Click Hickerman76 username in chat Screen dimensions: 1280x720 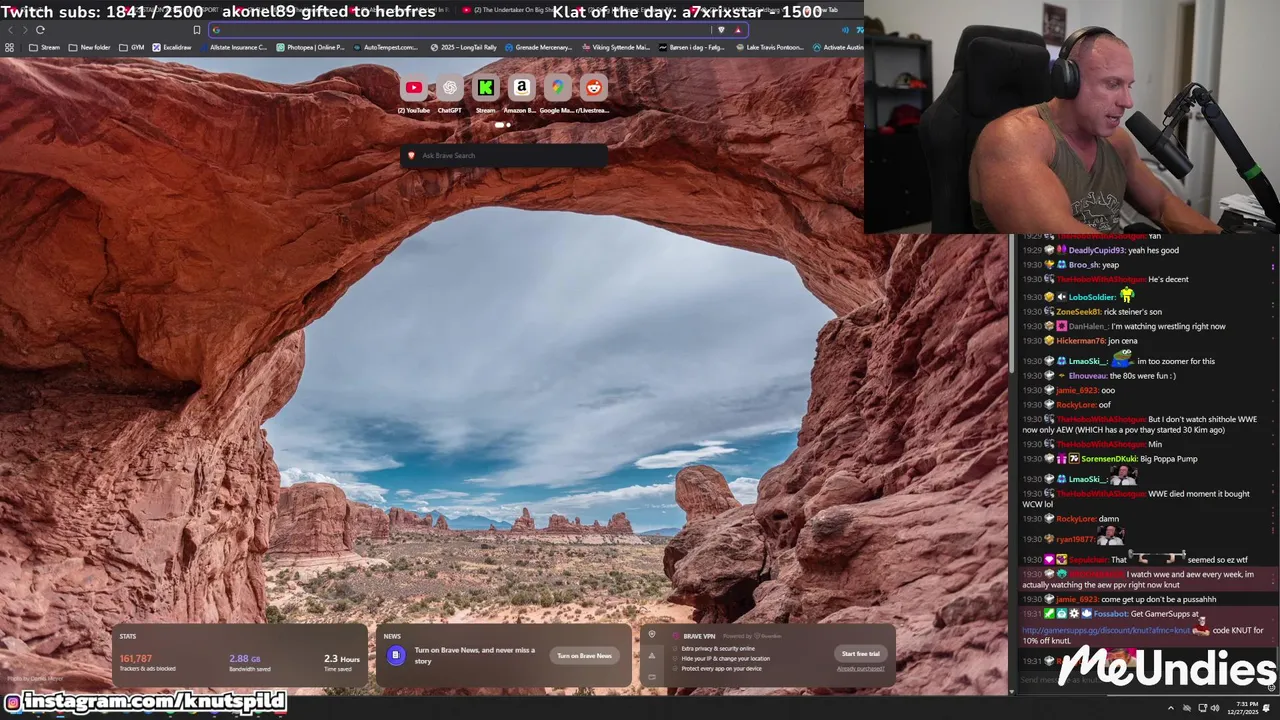(x=1081, y=341)
